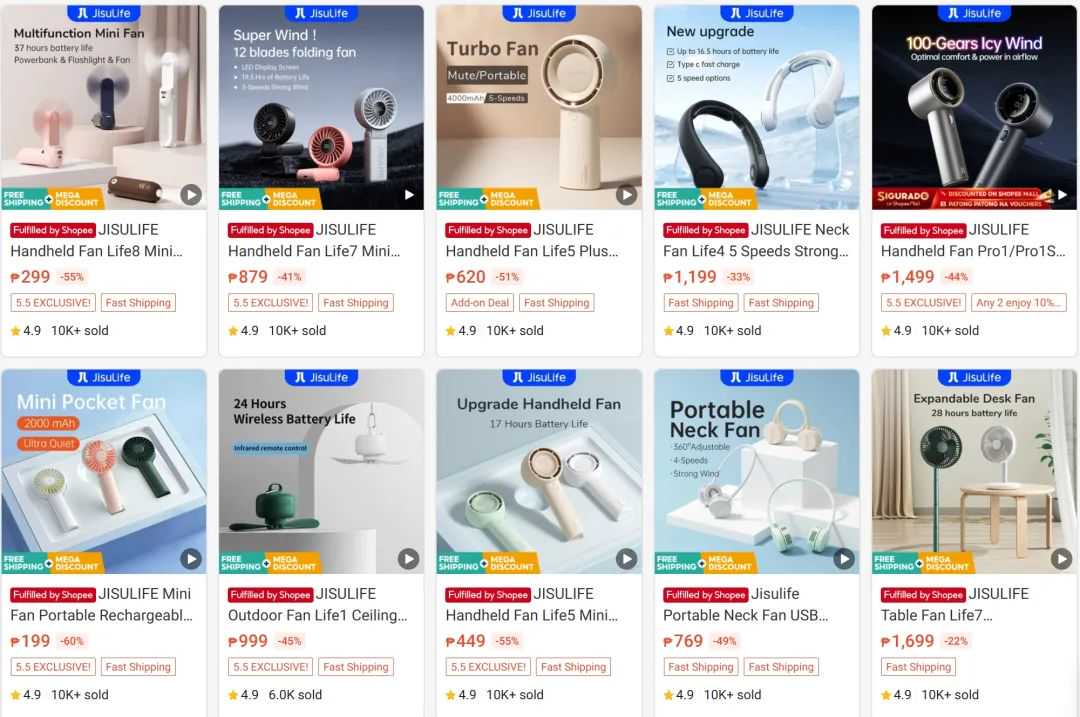Click Any 2 enjoy 10% tag
1080x717 pixels.
point(1019,302)
